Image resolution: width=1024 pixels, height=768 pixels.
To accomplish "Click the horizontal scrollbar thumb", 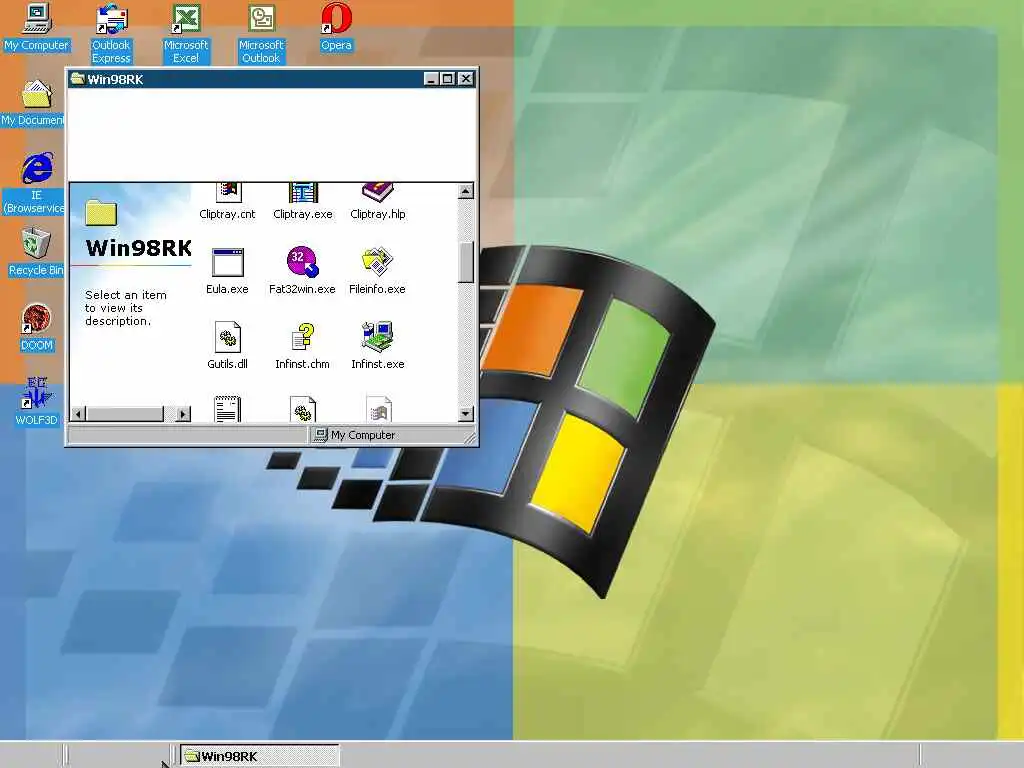I will 125,414.
